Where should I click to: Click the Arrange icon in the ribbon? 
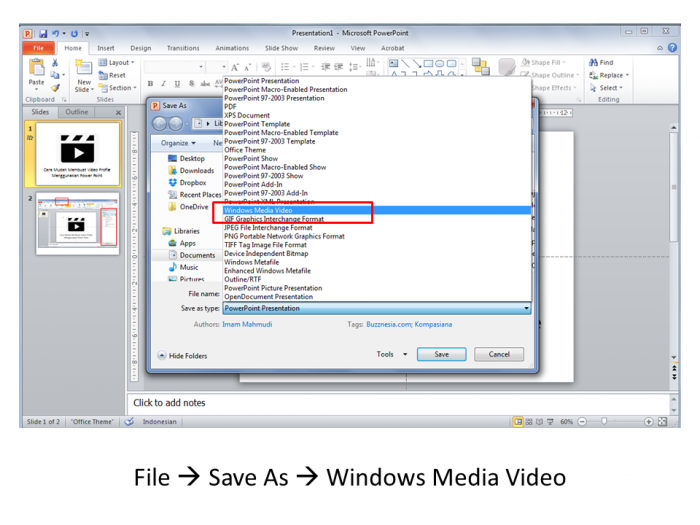pos(480,67)
